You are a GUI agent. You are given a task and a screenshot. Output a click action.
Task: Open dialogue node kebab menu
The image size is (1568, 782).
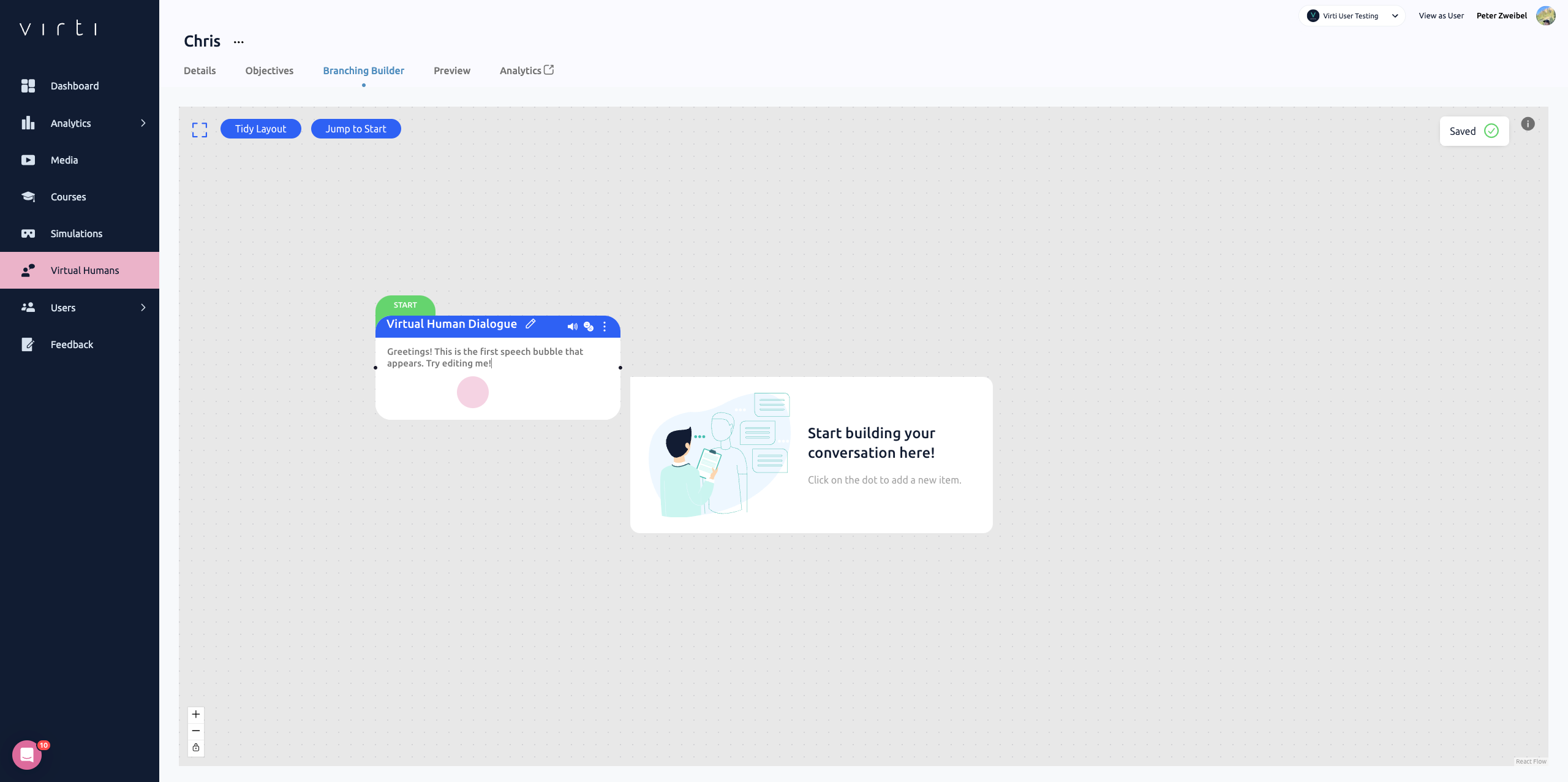coord(605,327)
